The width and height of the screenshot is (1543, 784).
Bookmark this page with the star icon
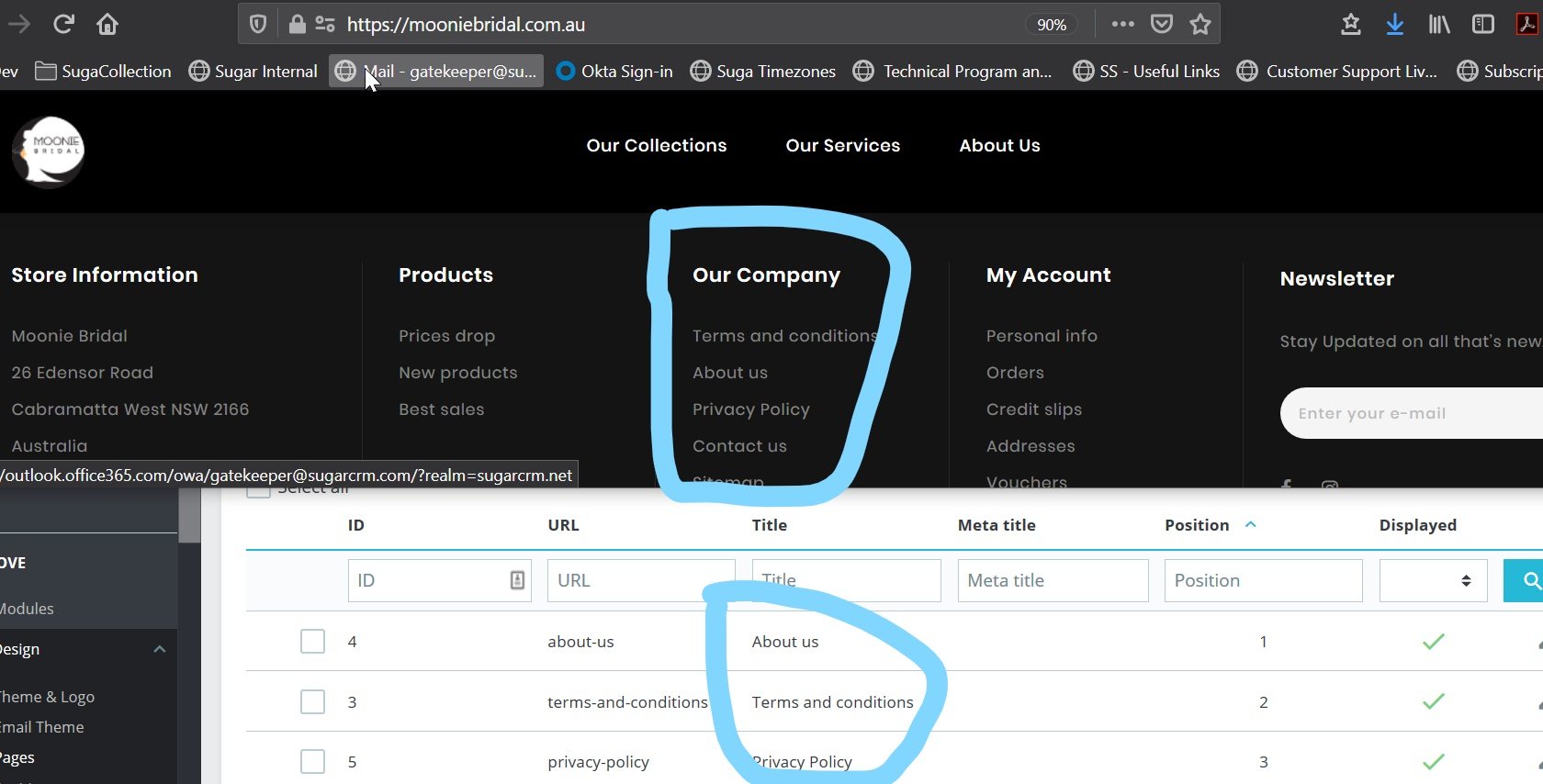pos(1199,25)
